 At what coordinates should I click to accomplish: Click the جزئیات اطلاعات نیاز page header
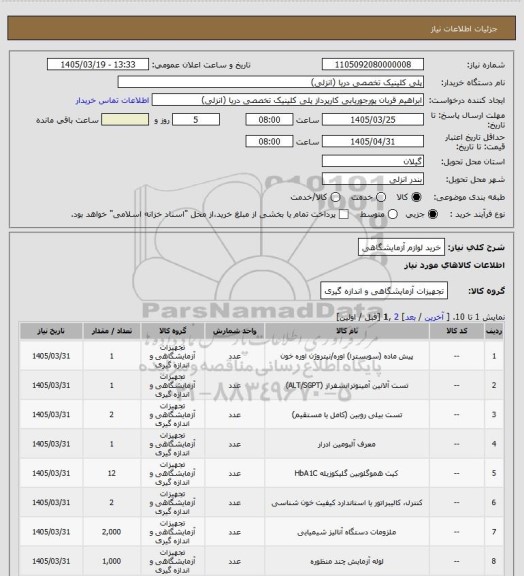pos(464,29)
